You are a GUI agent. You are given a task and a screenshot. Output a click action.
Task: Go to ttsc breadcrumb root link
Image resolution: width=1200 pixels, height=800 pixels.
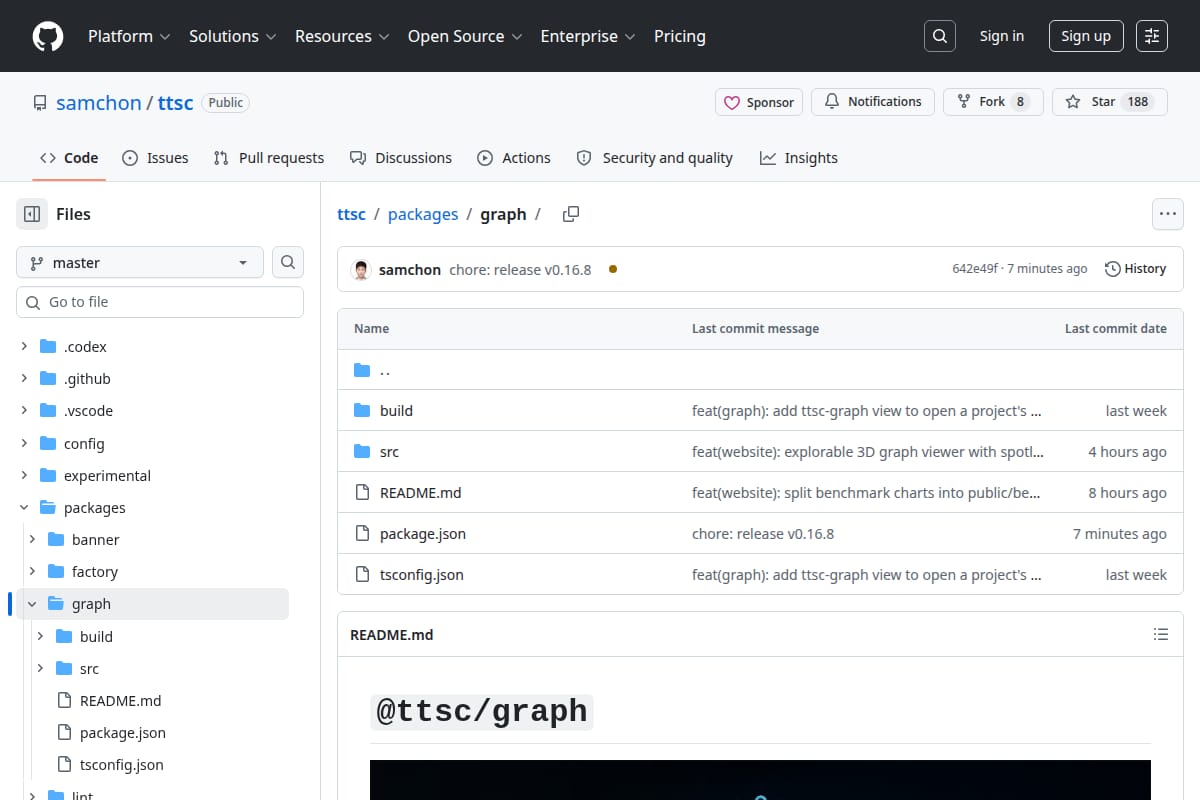pyautogui.click(x=351, y=214)
